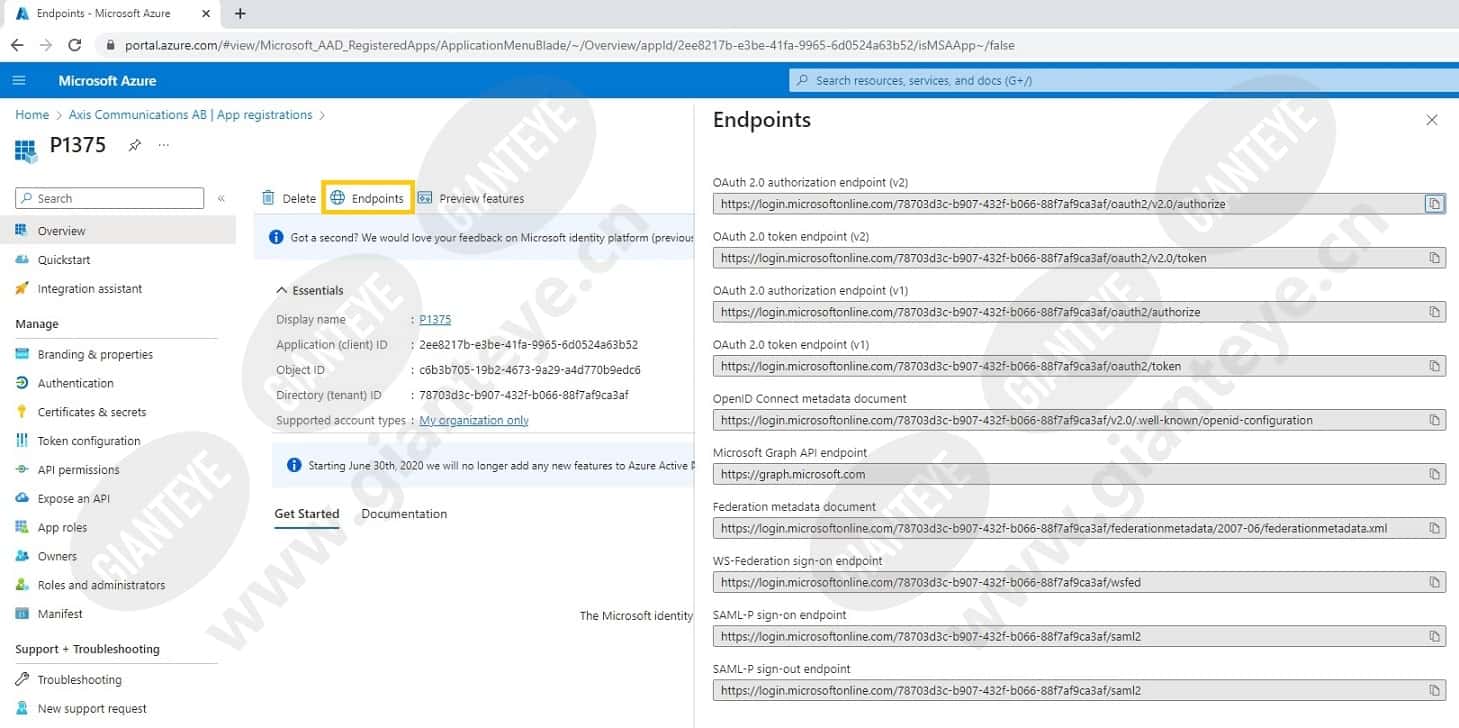Focus the sidebar Search box
The height and width of the screenshot is (728, 1459).
pyautogui.click(x=110, y=199)
